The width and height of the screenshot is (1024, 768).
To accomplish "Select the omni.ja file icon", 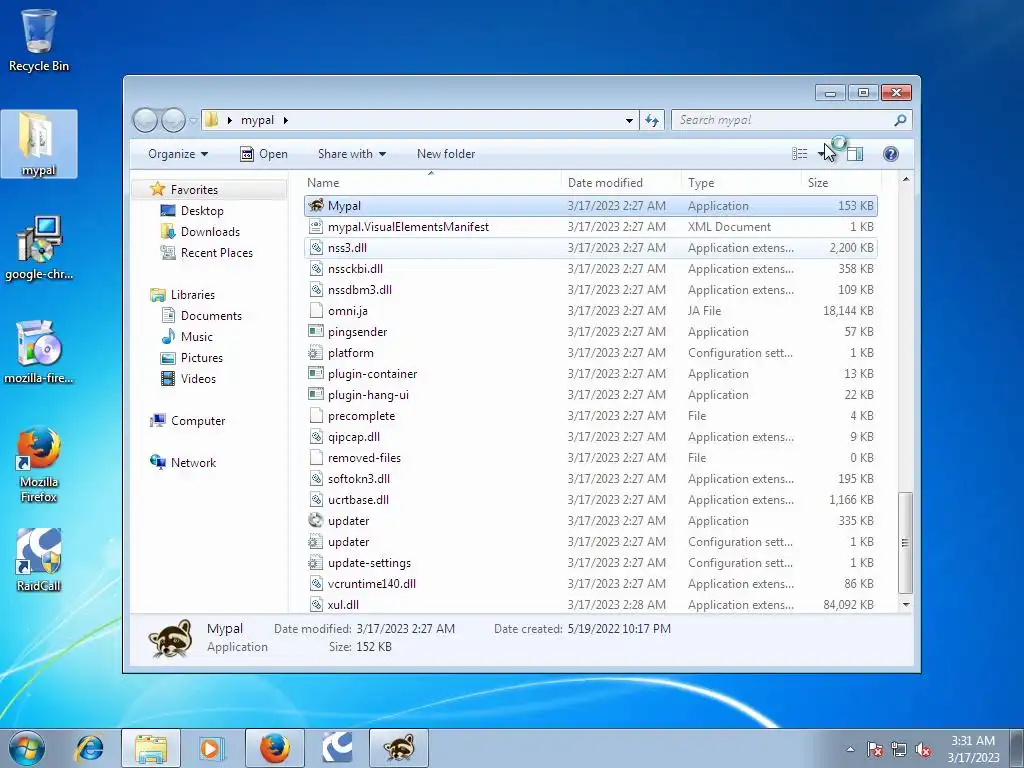I will coord(316,311).
